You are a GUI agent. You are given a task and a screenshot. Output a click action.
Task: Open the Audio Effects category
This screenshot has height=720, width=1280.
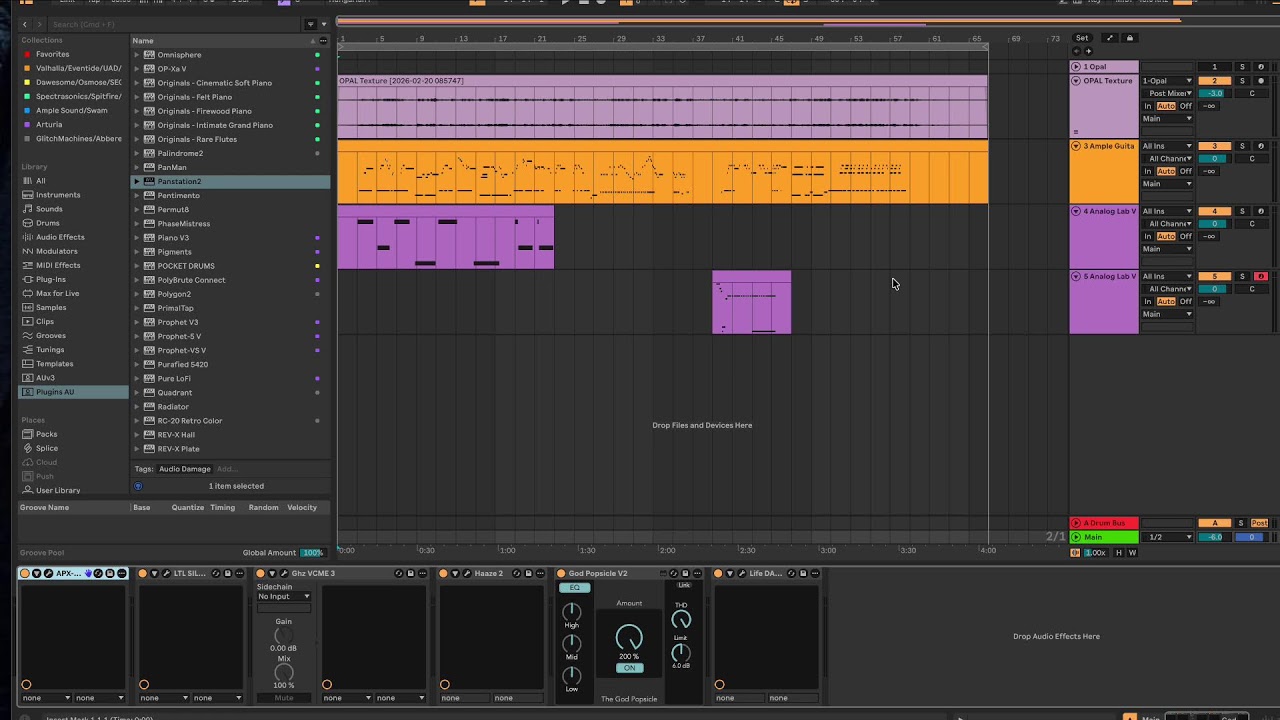[60, 237]
